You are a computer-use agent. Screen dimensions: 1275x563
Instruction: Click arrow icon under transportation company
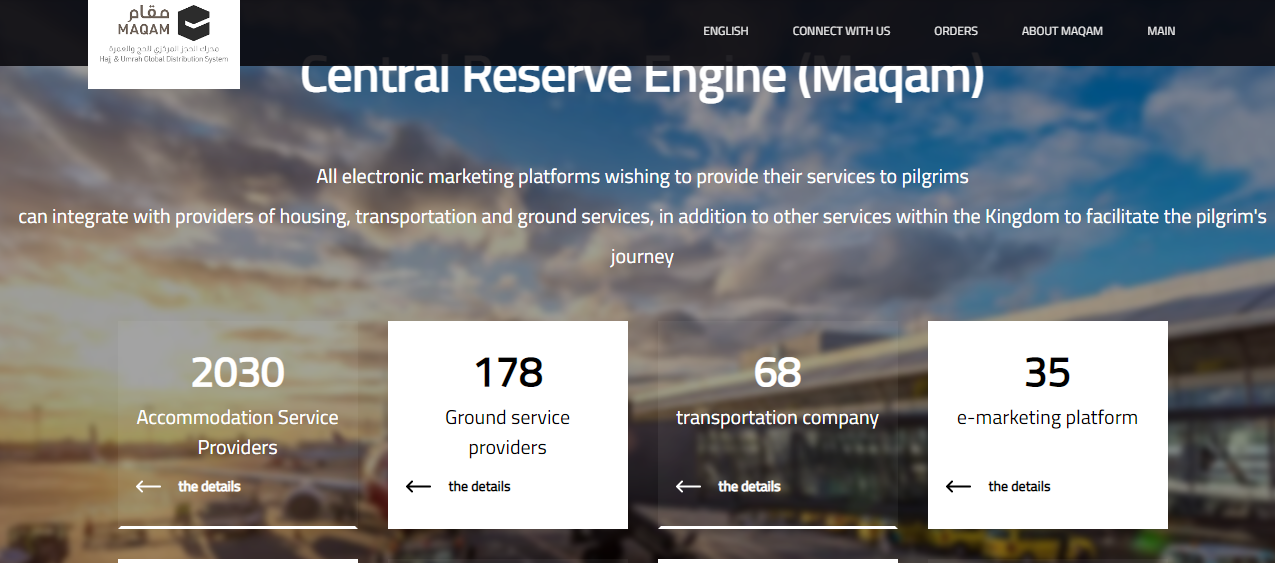coord(688,487)
